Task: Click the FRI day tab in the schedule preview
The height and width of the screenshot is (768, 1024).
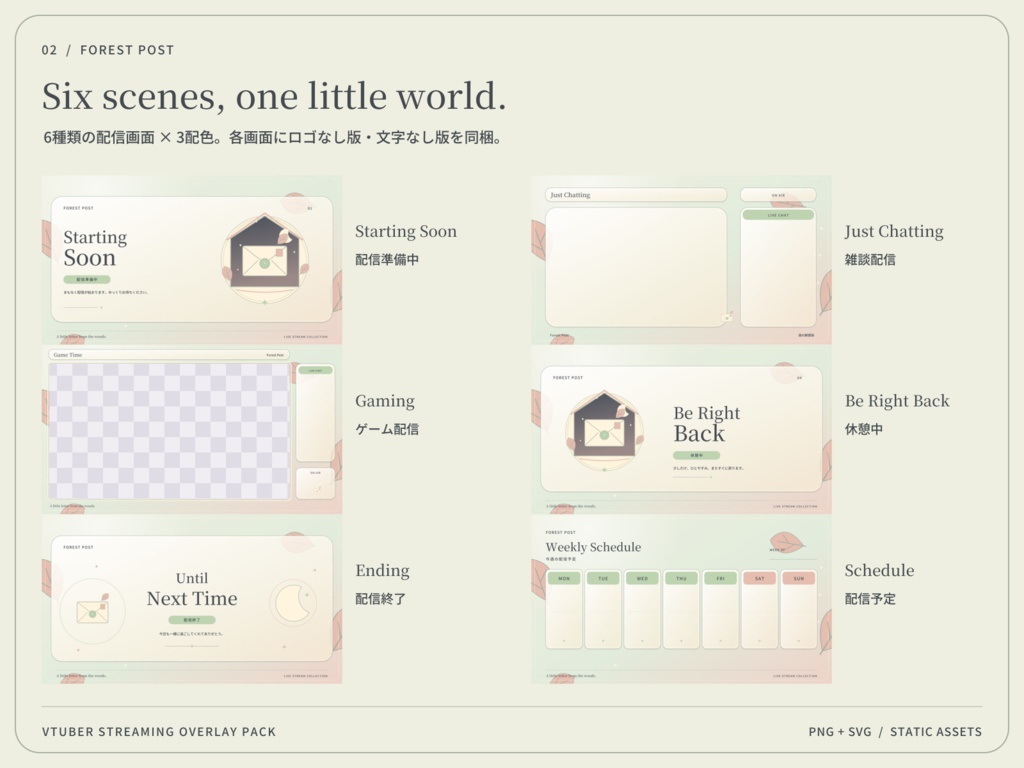Action: 720,579
